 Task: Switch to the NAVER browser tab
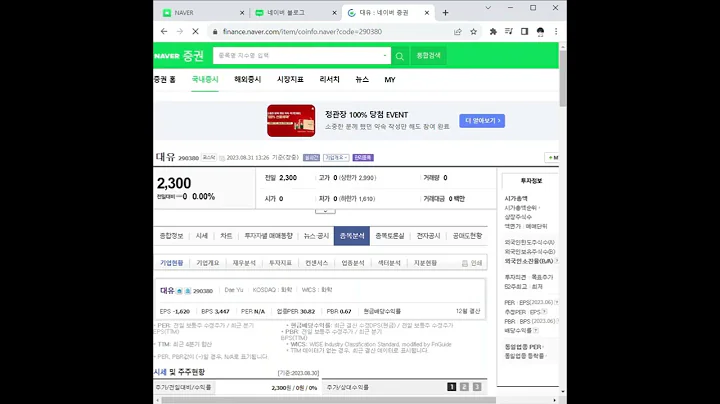coord(202,13)
